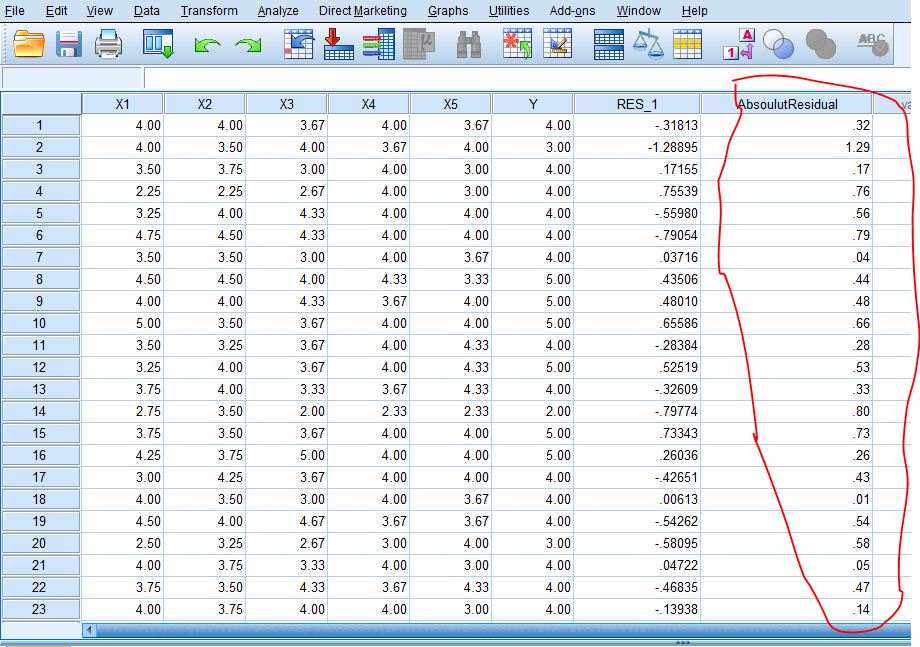Select X1 cell 2.25 in row 4
Screen dimensions: 920x647
tap(122, 191)
